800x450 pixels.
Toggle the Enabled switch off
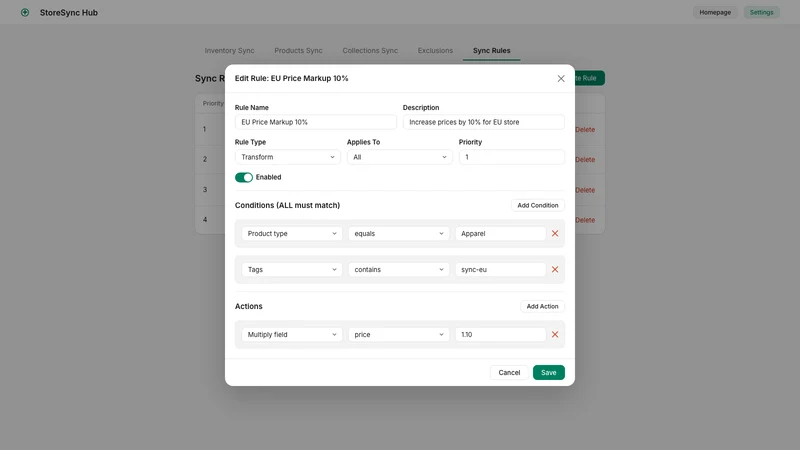(244, 178)
